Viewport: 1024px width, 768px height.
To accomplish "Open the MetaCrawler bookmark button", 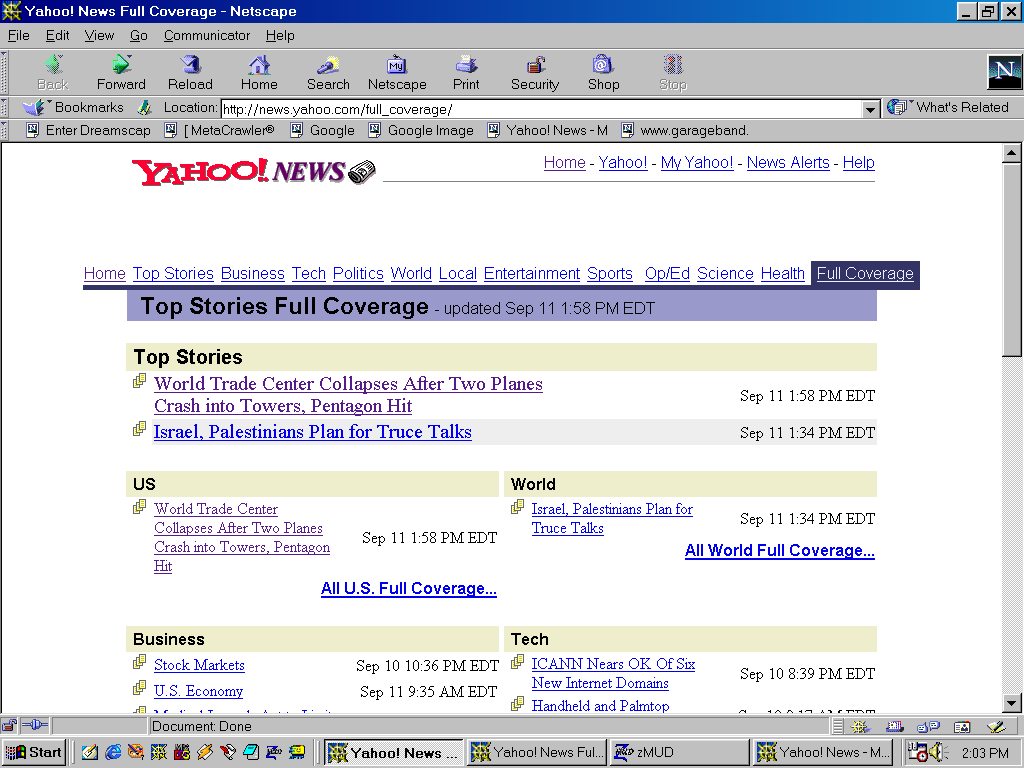I will (219, 131).
